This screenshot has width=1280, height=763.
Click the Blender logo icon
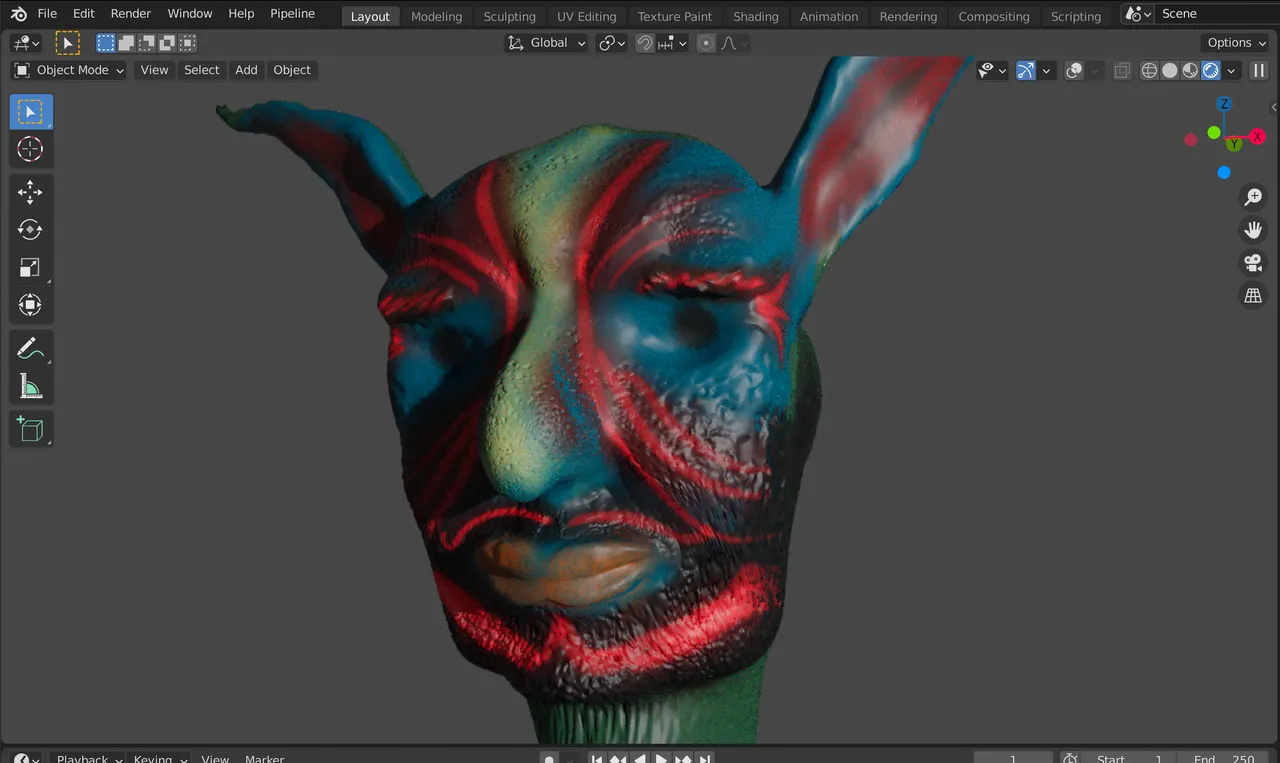[18, 14]
